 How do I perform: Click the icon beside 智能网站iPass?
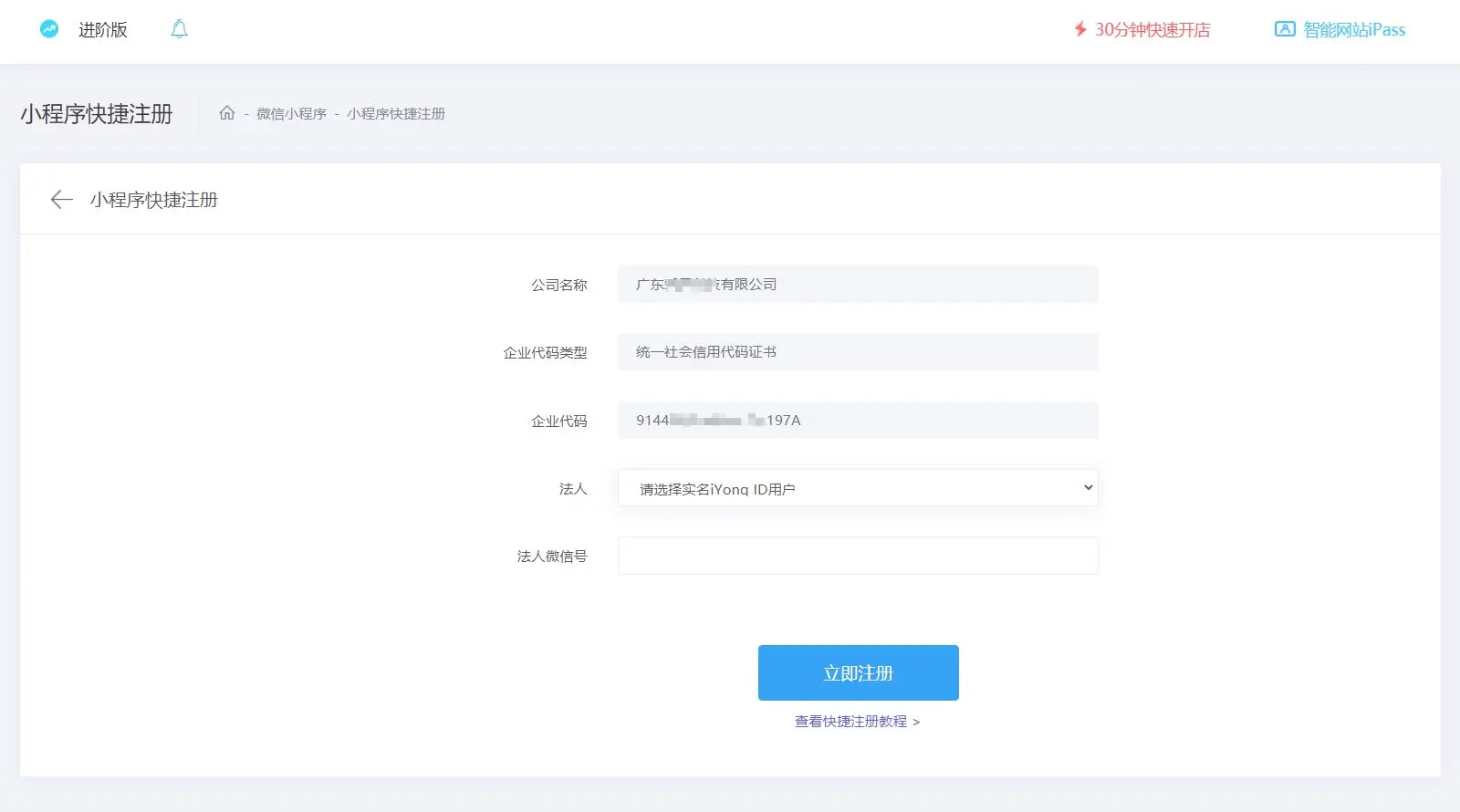click(1285, 29)
